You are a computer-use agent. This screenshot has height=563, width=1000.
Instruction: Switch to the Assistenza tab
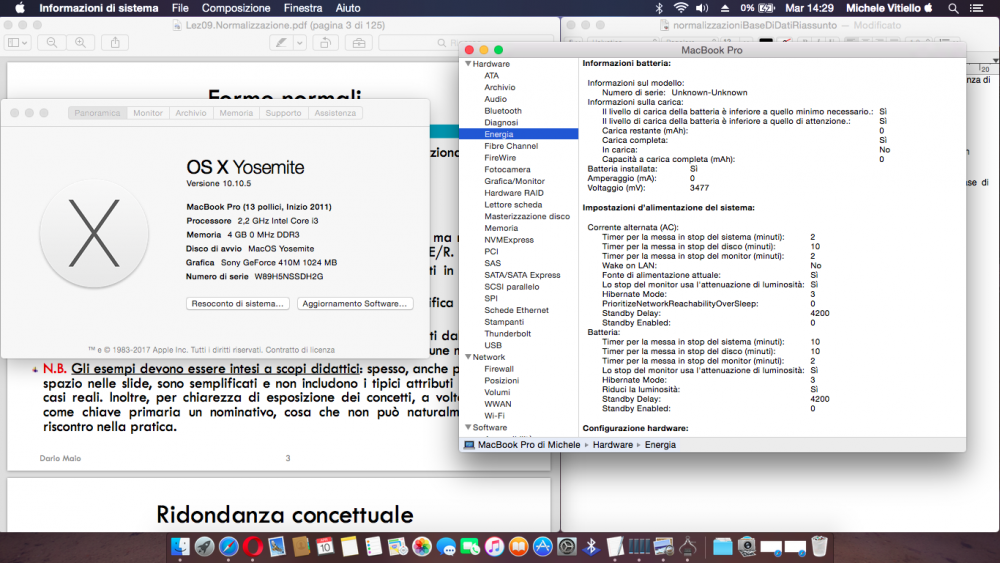[x=335, y=113]
